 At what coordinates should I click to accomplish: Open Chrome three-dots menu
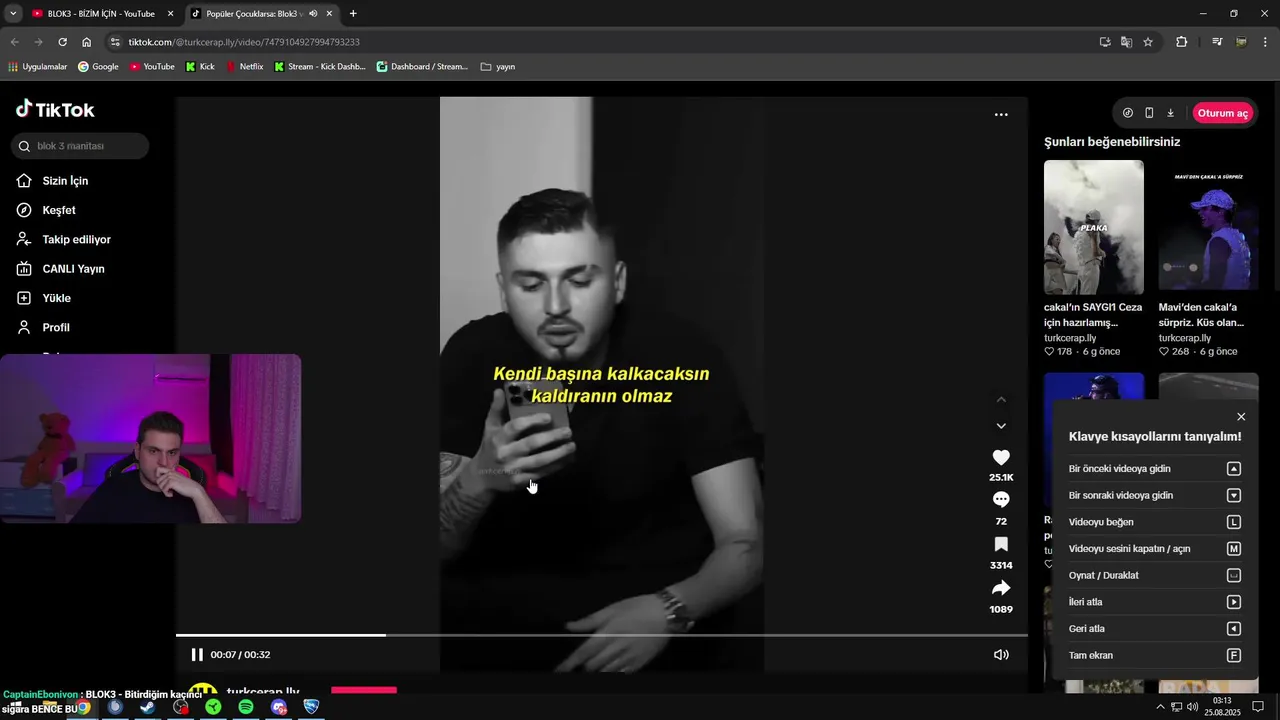[x=1266, y=42]
